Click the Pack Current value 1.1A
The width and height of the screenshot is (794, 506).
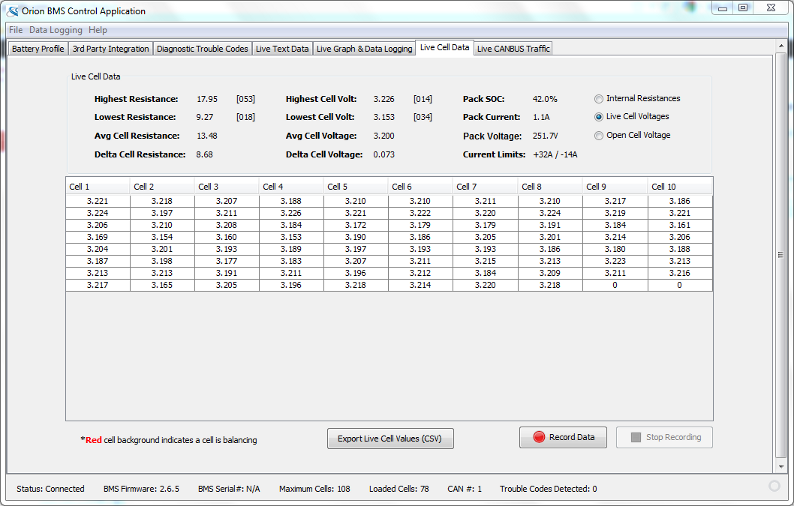click(x=541, y=117)
